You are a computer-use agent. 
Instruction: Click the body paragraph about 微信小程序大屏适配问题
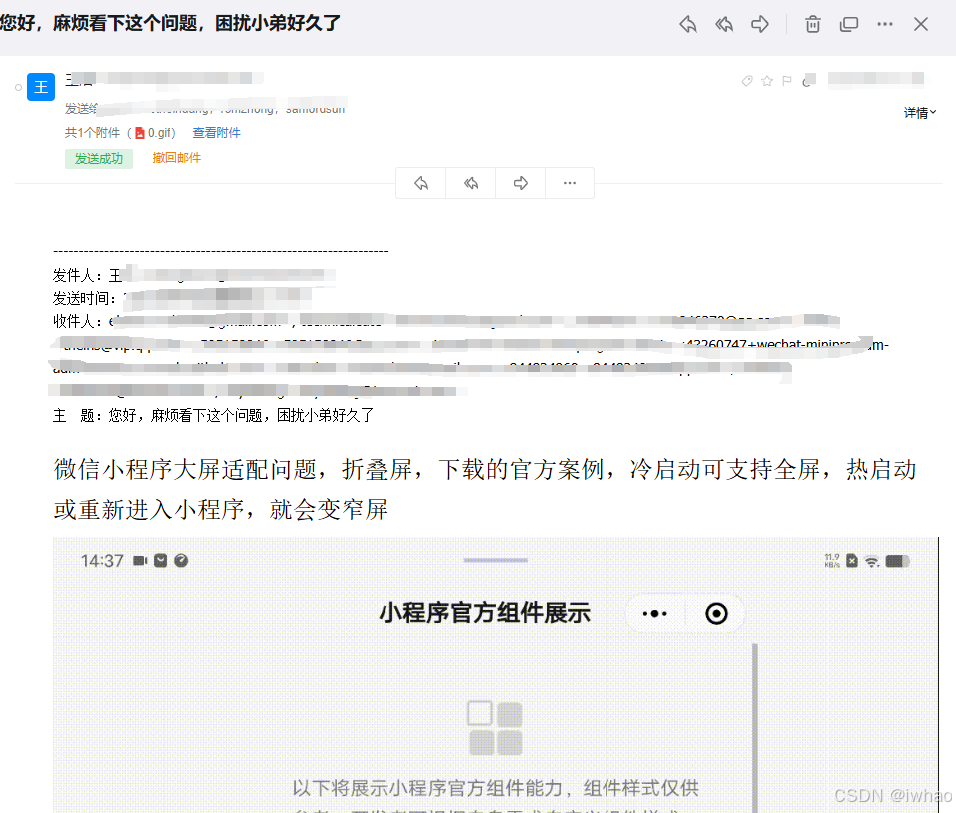[485, 489]
